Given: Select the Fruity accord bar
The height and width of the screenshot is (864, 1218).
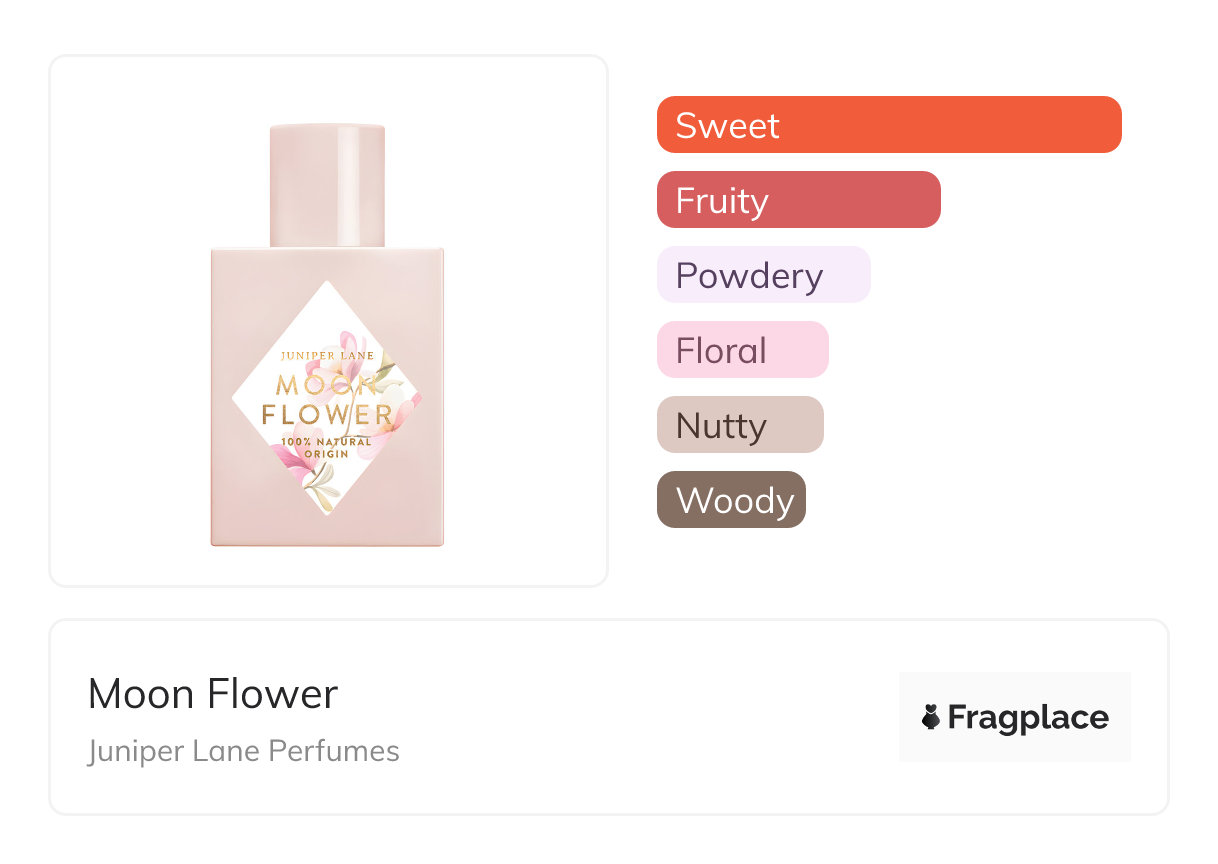Looking at the screenshot, I should pos(798,200).
